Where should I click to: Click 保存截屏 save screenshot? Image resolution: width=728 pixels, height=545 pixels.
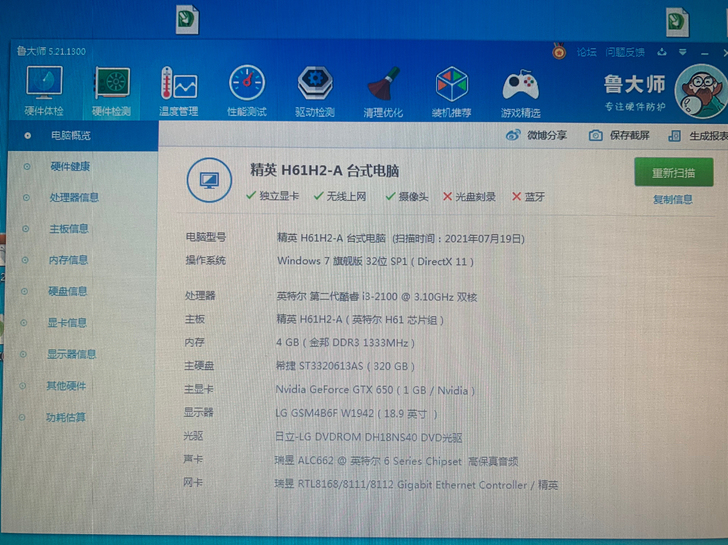pos(619,135)
